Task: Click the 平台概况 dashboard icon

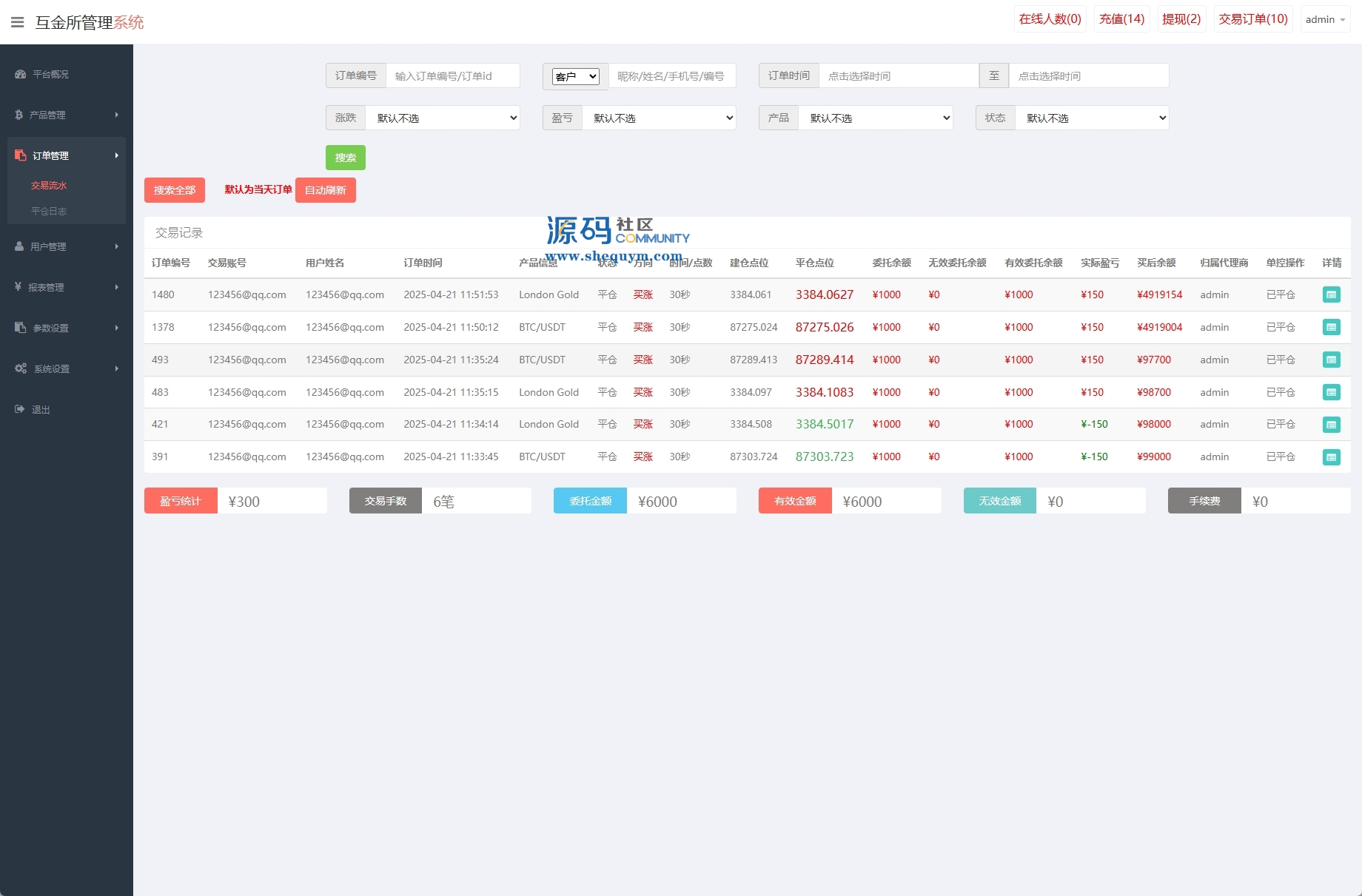Action: pyautogui.click(x=21, y=74)
